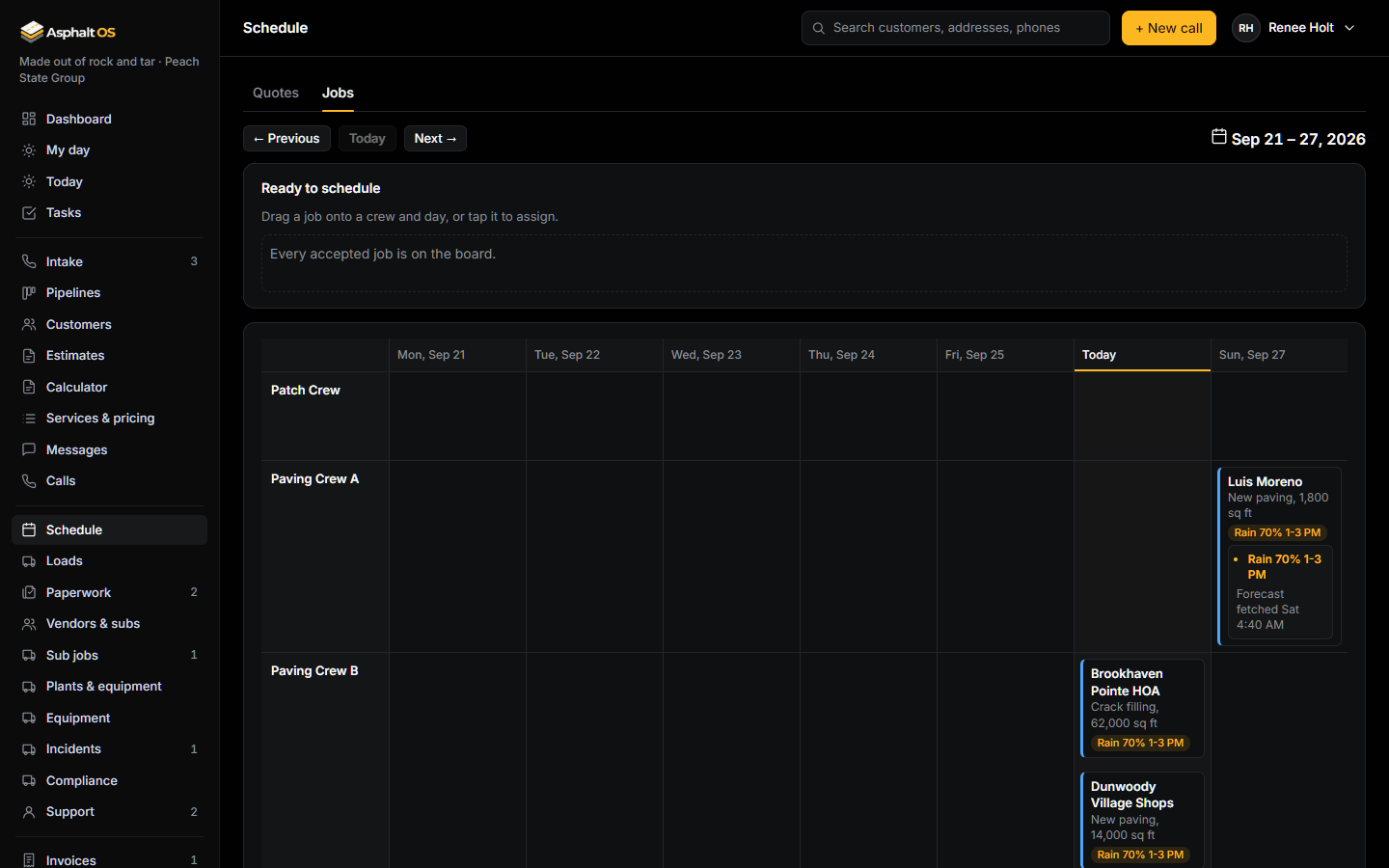Viewport: 1389px width, 868px height.
Task: Click the Asphalt OS logo
Action: click(x=68, y=32)
